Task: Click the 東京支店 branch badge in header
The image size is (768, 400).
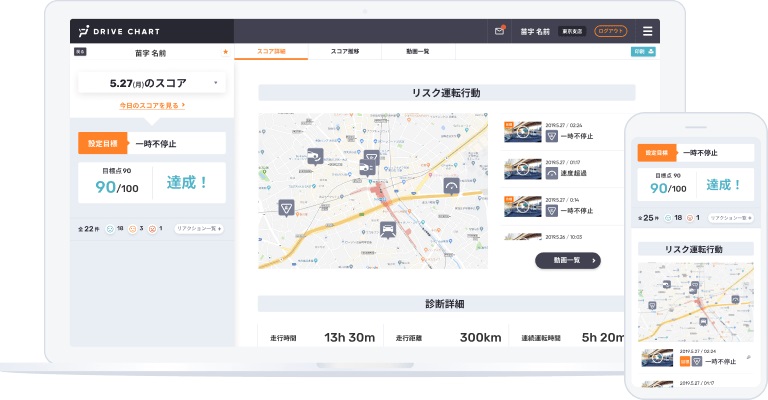Action: [572, 31]
